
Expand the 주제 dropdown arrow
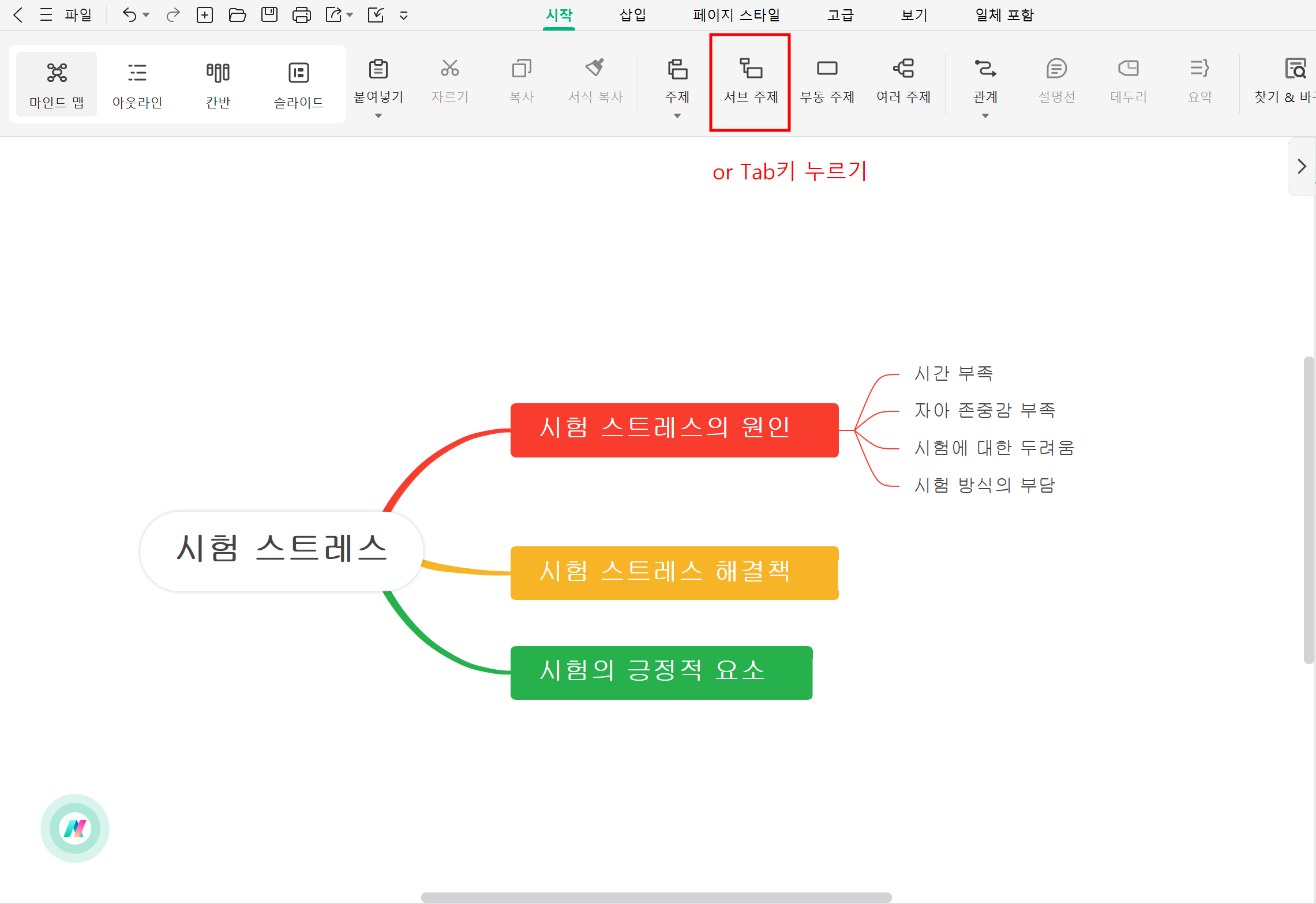click(677, 116)
